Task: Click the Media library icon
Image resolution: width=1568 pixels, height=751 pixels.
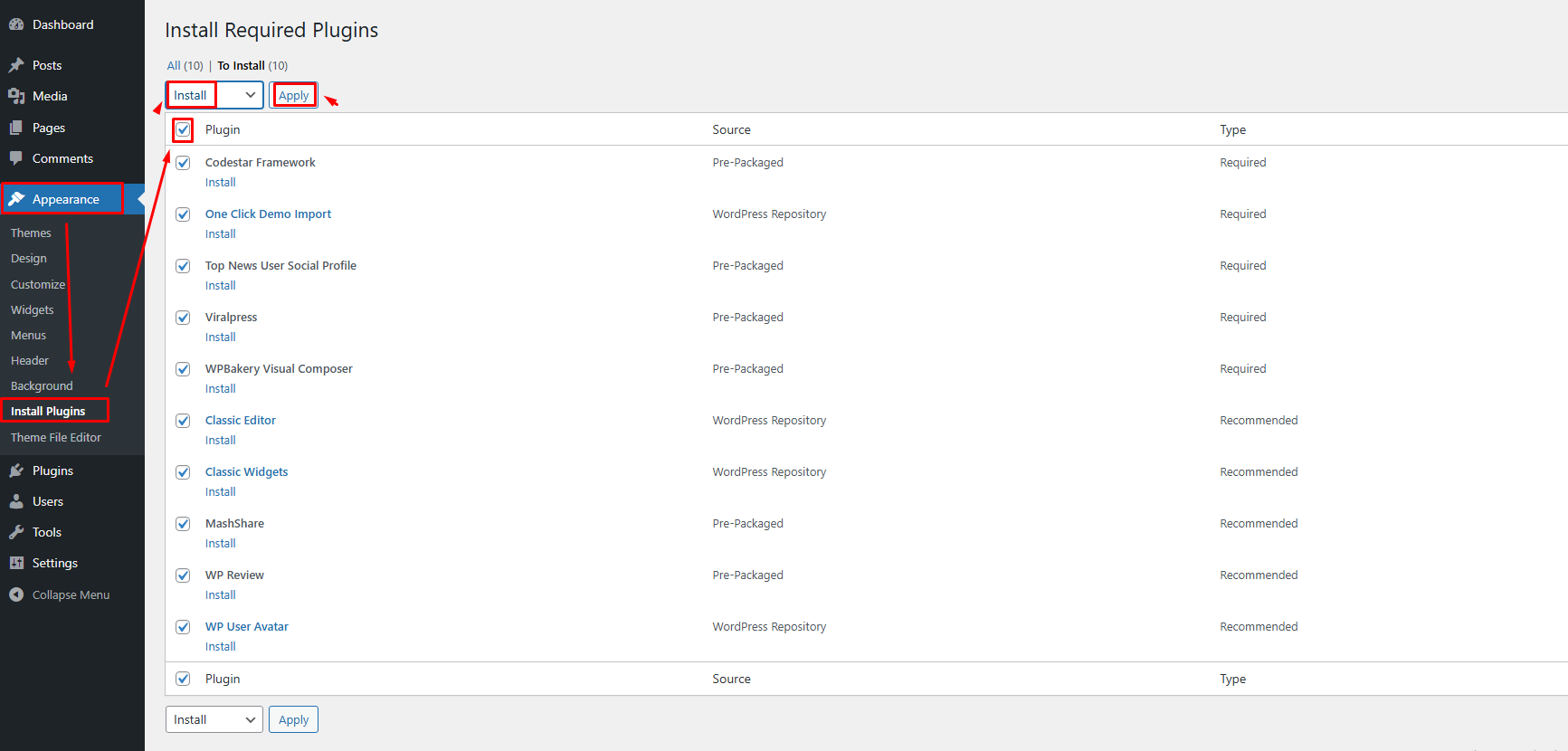Action: point(16,96)
